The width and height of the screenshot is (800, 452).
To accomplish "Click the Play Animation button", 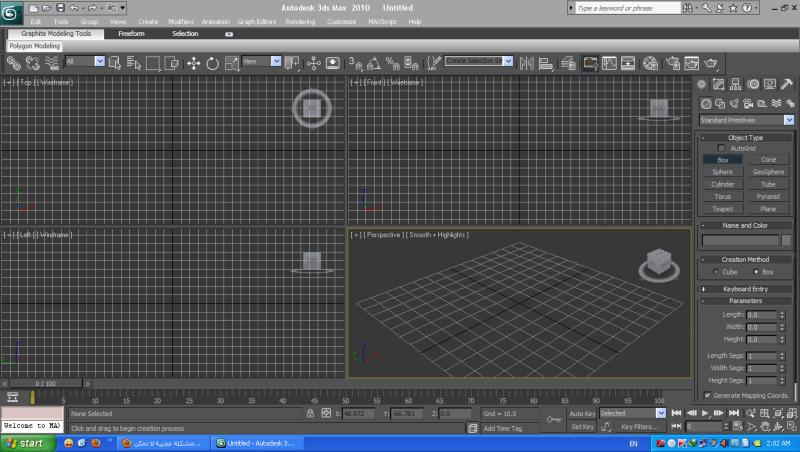I will pyautogui.click(x=706, y=413).
